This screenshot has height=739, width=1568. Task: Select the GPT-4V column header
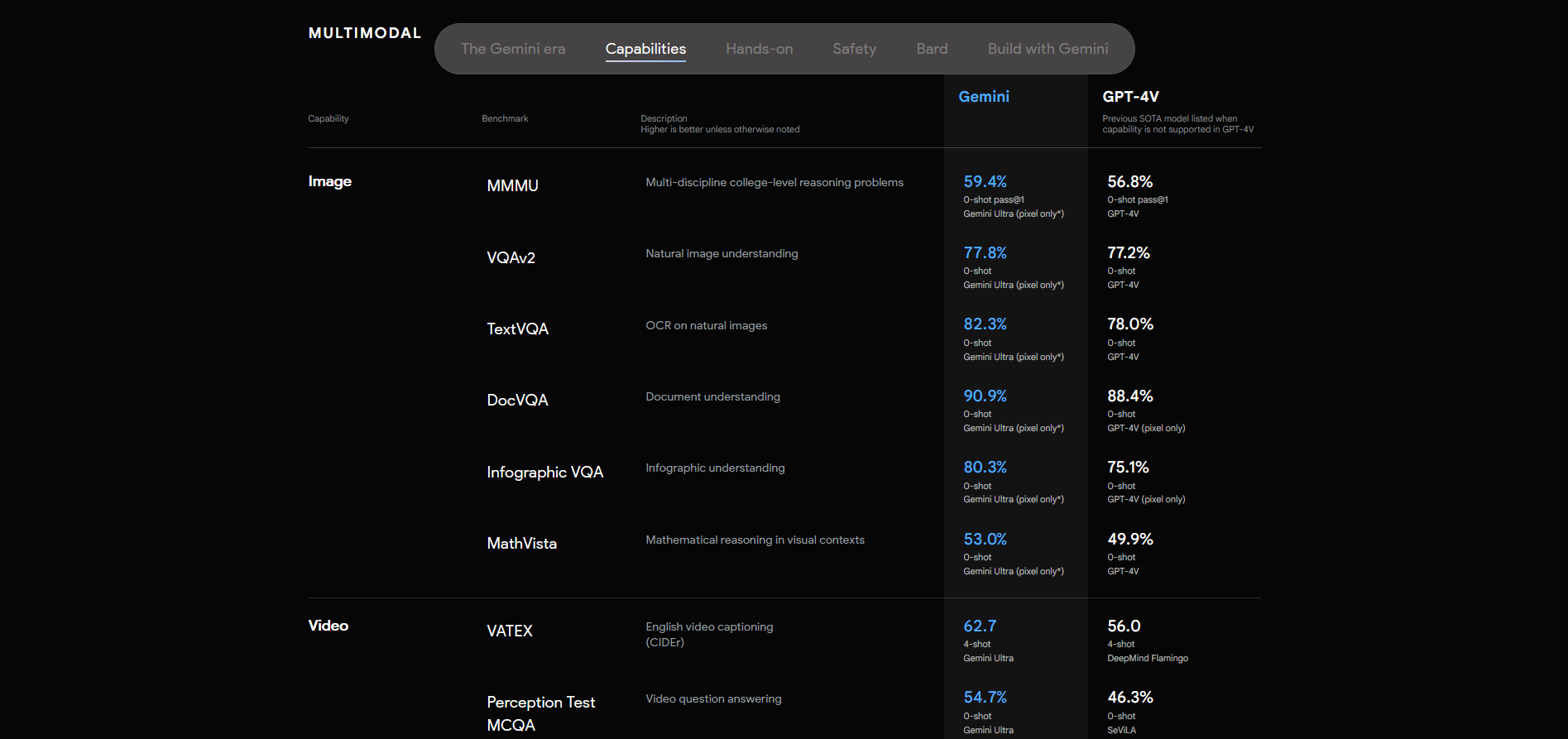[1130, 97]
